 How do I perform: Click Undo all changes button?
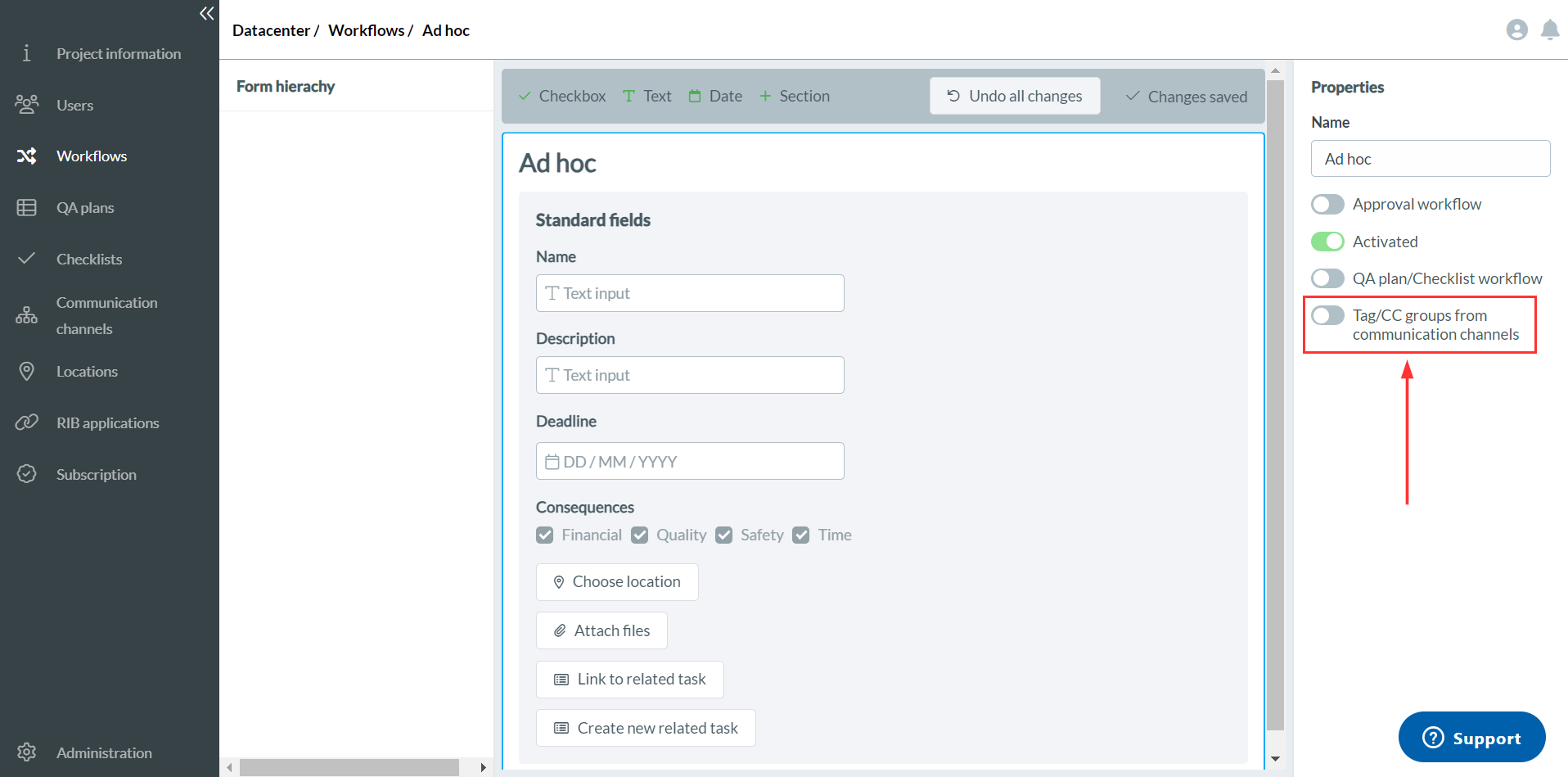1014,97
